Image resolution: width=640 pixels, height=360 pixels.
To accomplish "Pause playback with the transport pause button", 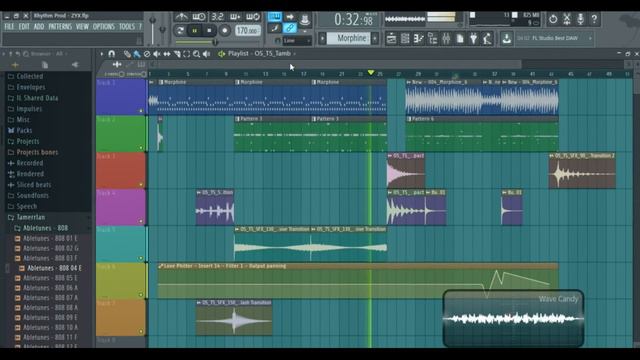I will 195,31.
